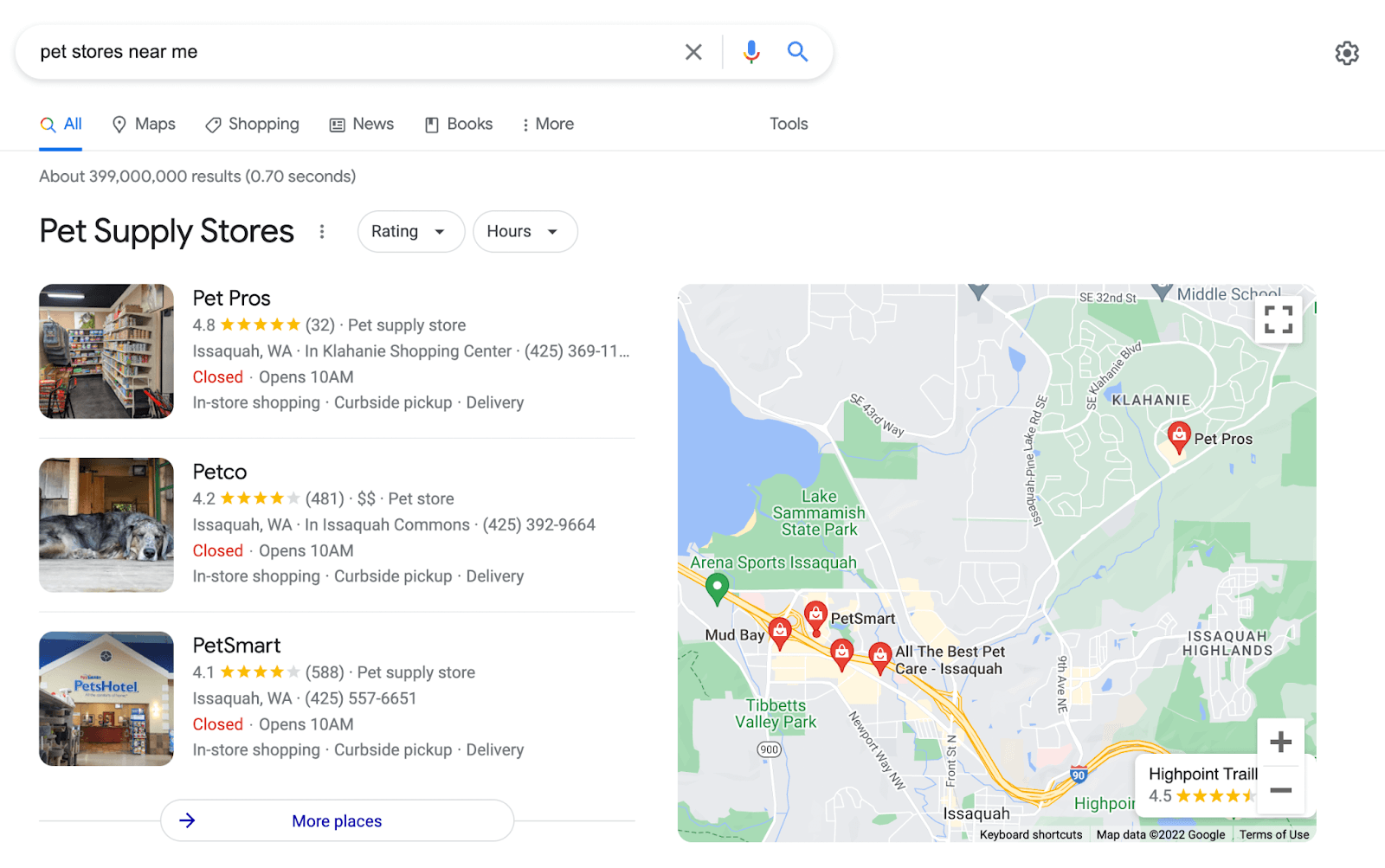Open Google search settings gear
This screenshot has height=868, width=1385.
1347,53
